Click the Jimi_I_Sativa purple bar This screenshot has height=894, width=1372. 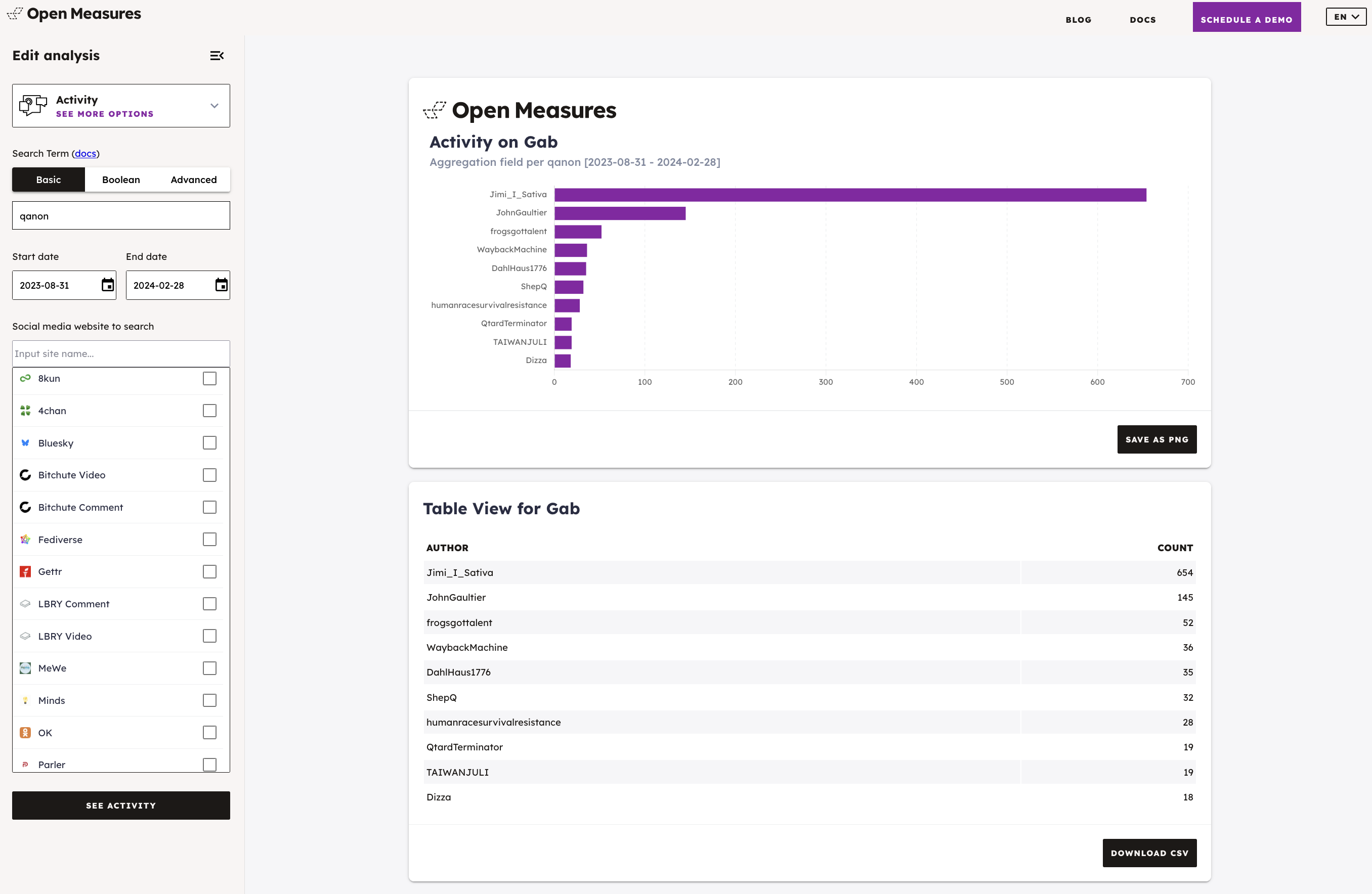[850, 195]
